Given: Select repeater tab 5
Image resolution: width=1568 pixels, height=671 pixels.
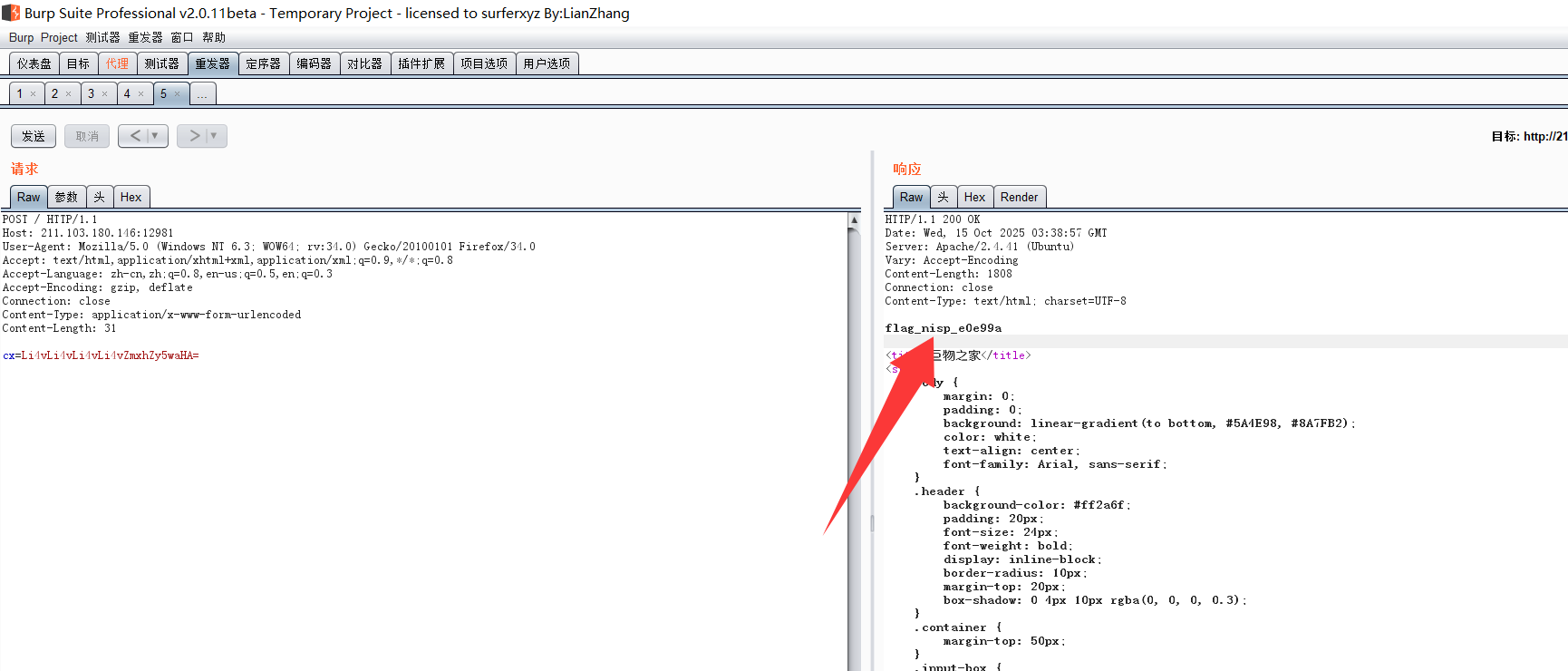Looking at the screenshot, I should (163, 93).
